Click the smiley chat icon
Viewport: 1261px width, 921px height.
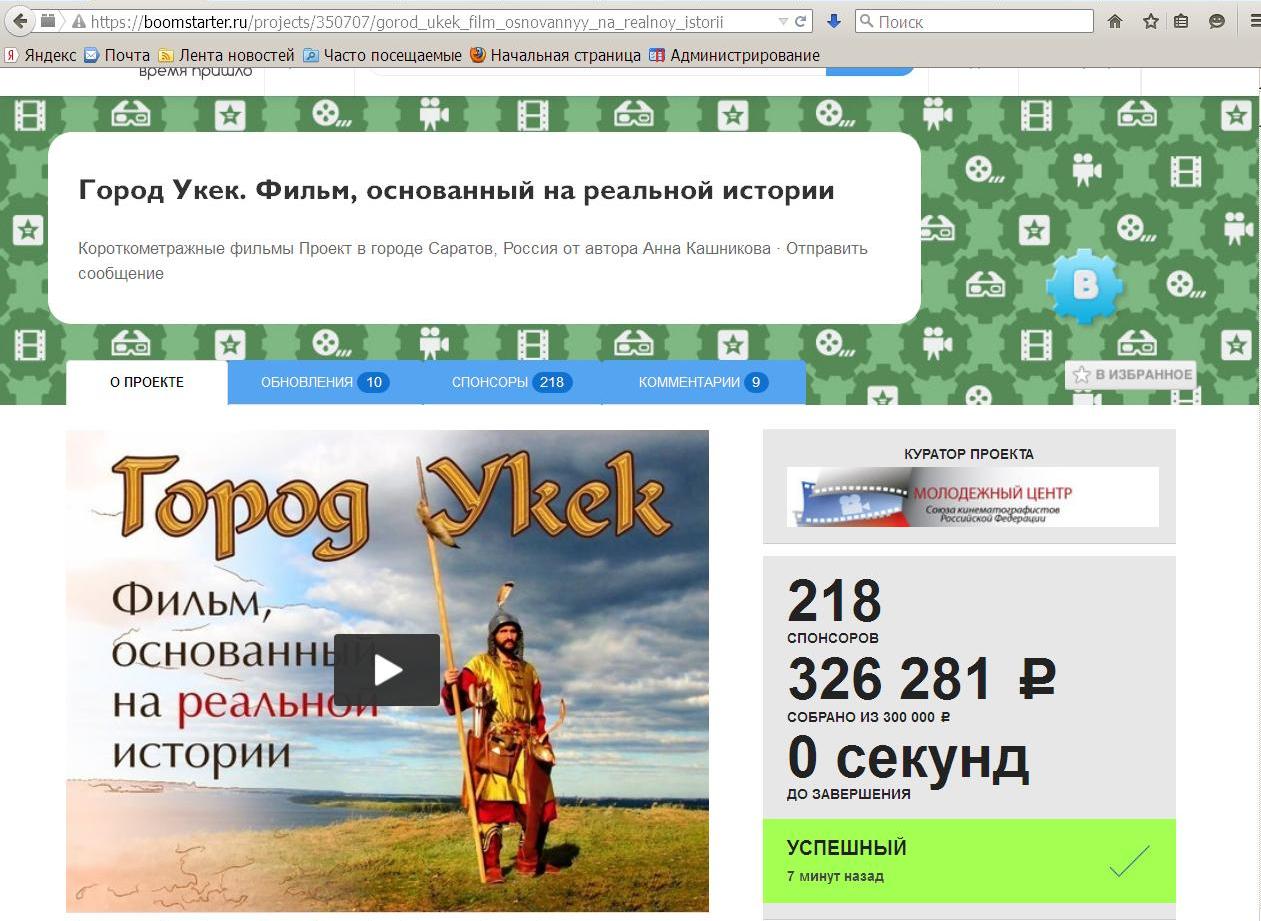1217,21
